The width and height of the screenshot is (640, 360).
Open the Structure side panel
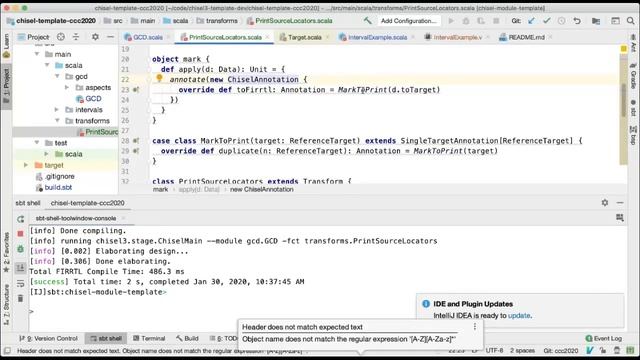coord(6,304)
